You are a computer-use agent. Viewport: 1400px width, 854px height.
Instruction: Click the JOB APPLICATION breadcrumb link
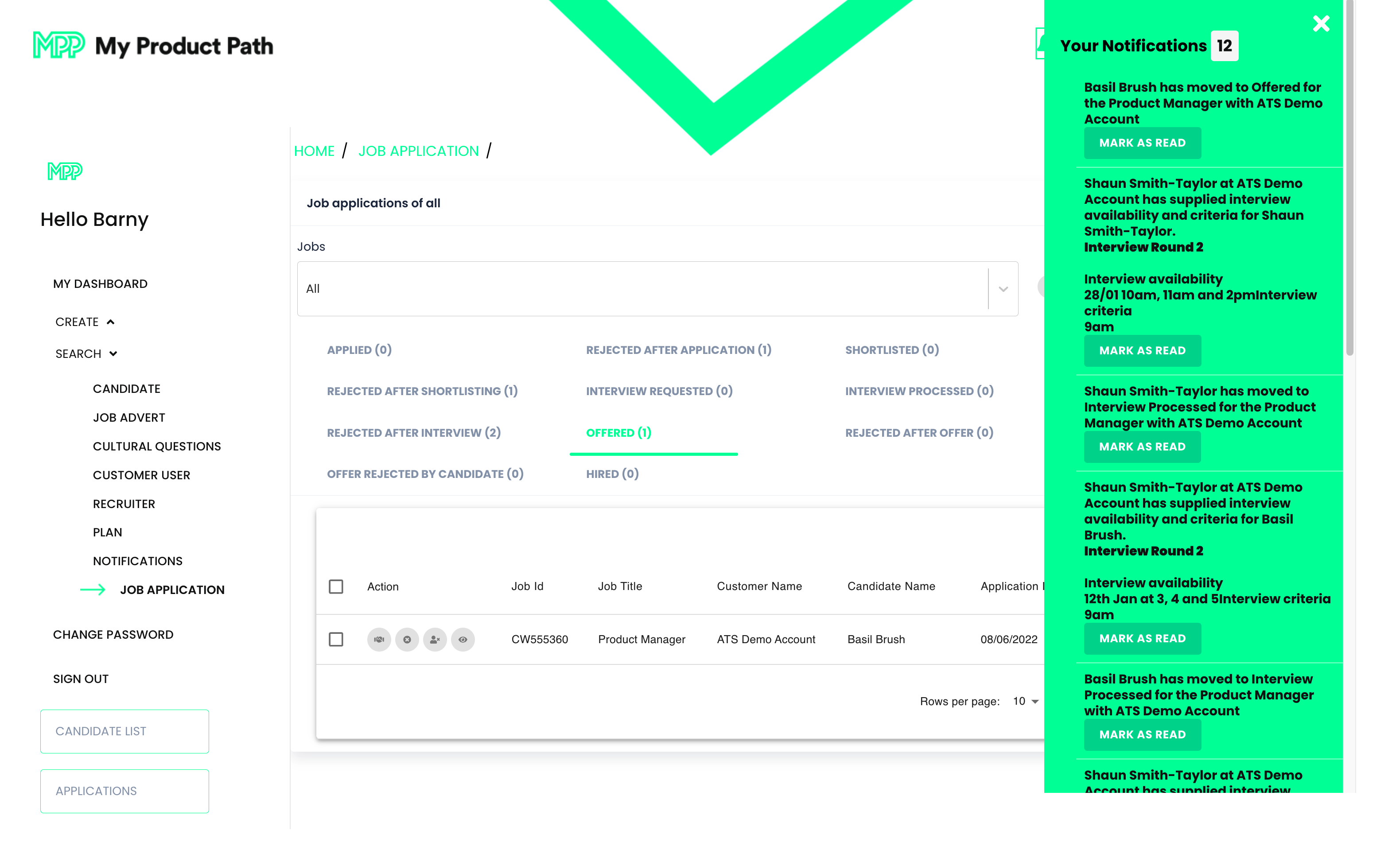point(418,151)
